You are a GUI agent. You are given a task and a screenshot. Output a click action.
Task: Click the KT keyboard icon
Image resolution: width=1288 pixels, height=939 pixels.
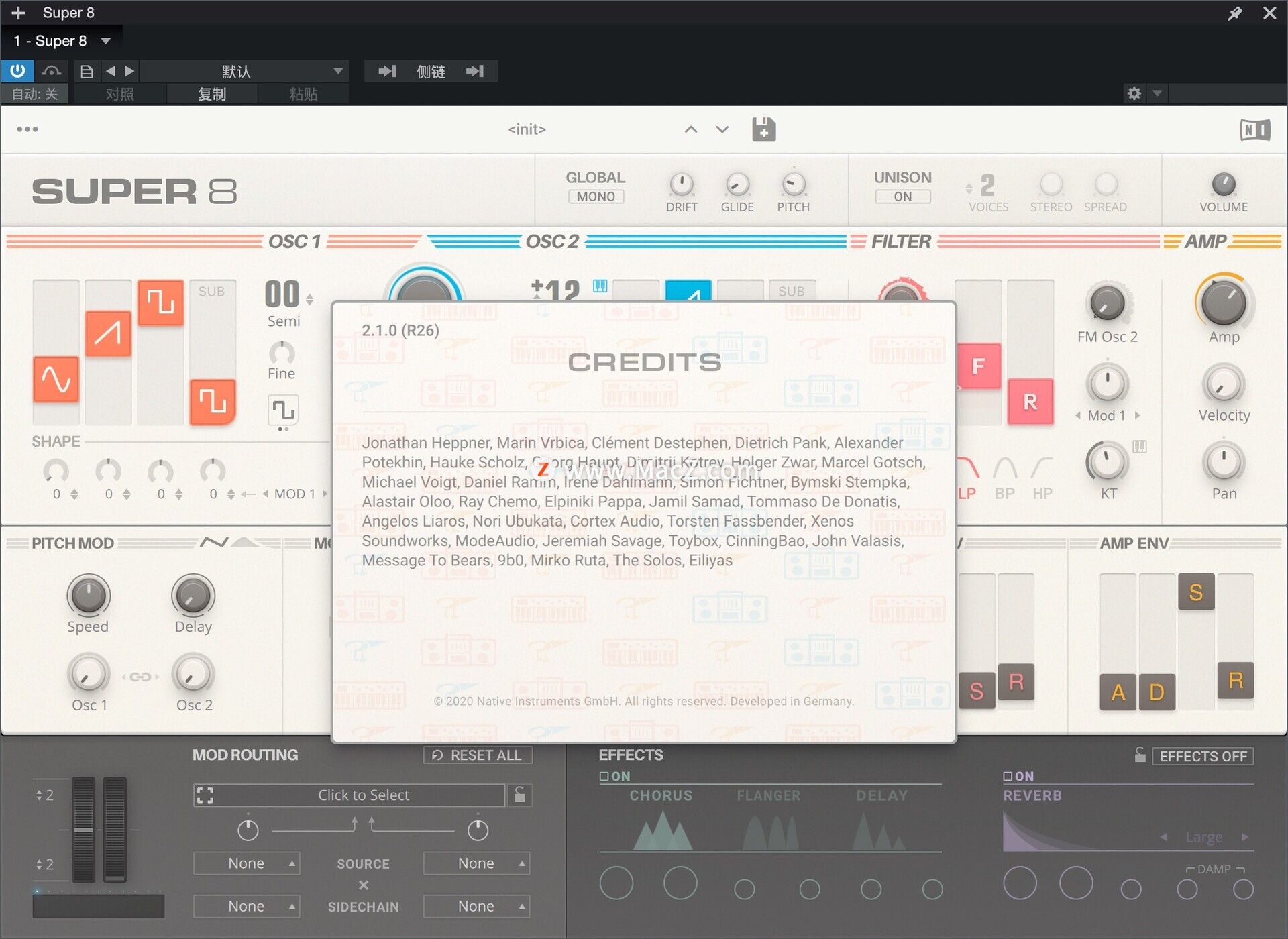(1140, 446)
